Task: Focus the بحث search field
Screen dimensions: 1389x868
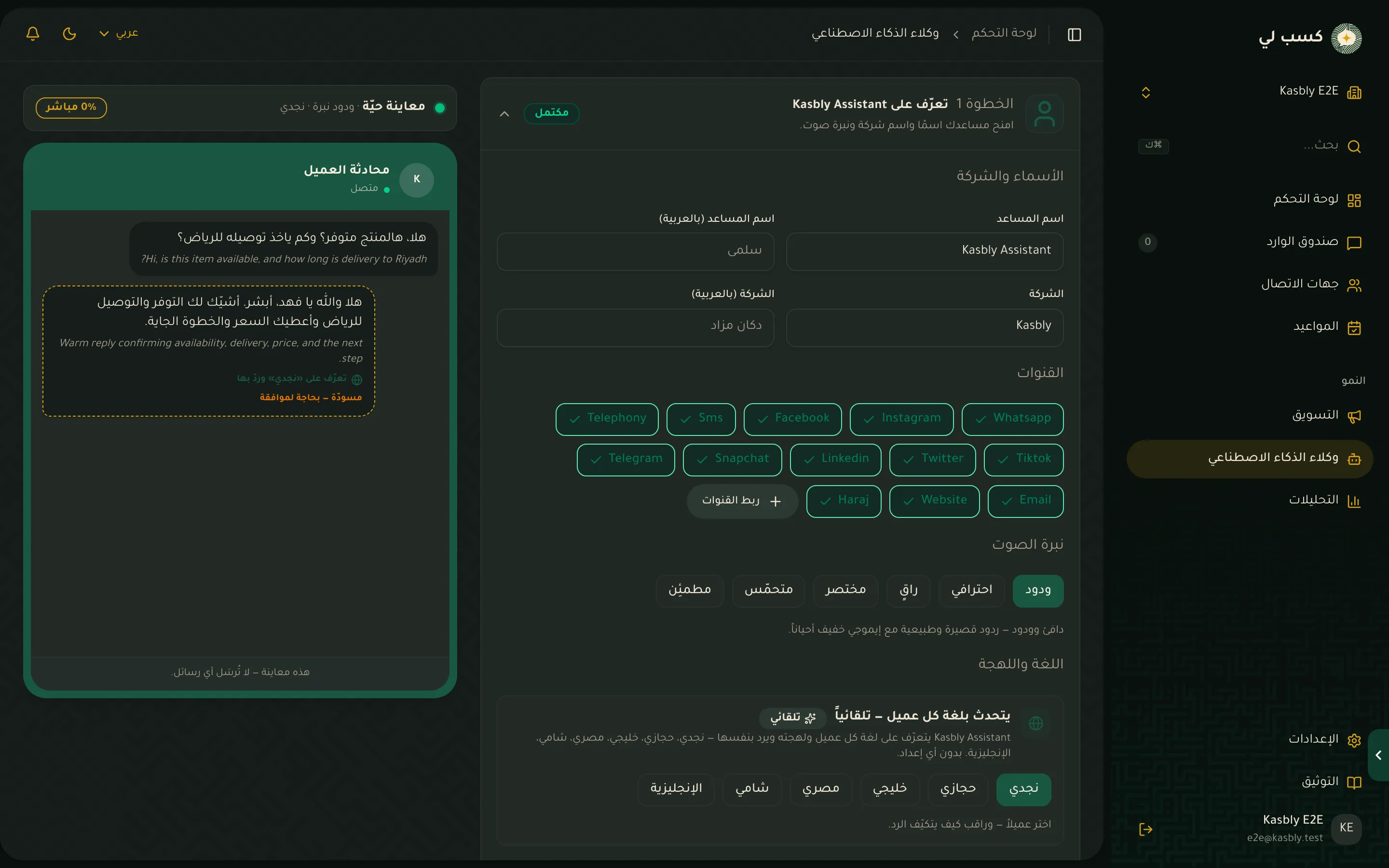Action: pyautogui.click(x=1251, y=146)
